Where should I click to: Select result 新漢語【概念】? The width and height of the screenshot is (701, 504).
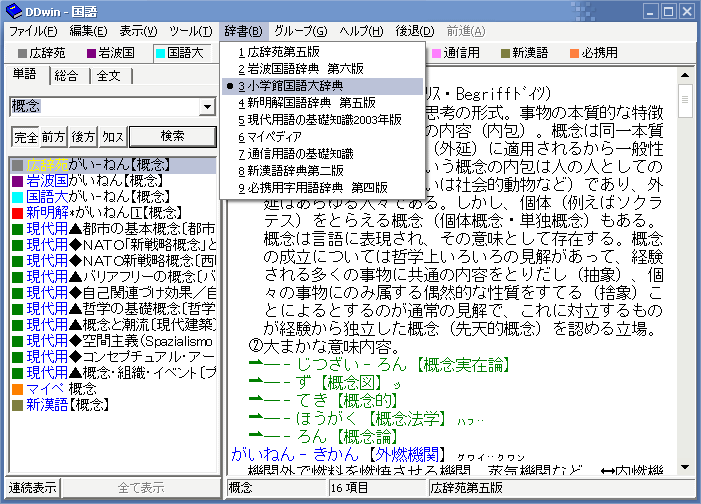[113, 405]
